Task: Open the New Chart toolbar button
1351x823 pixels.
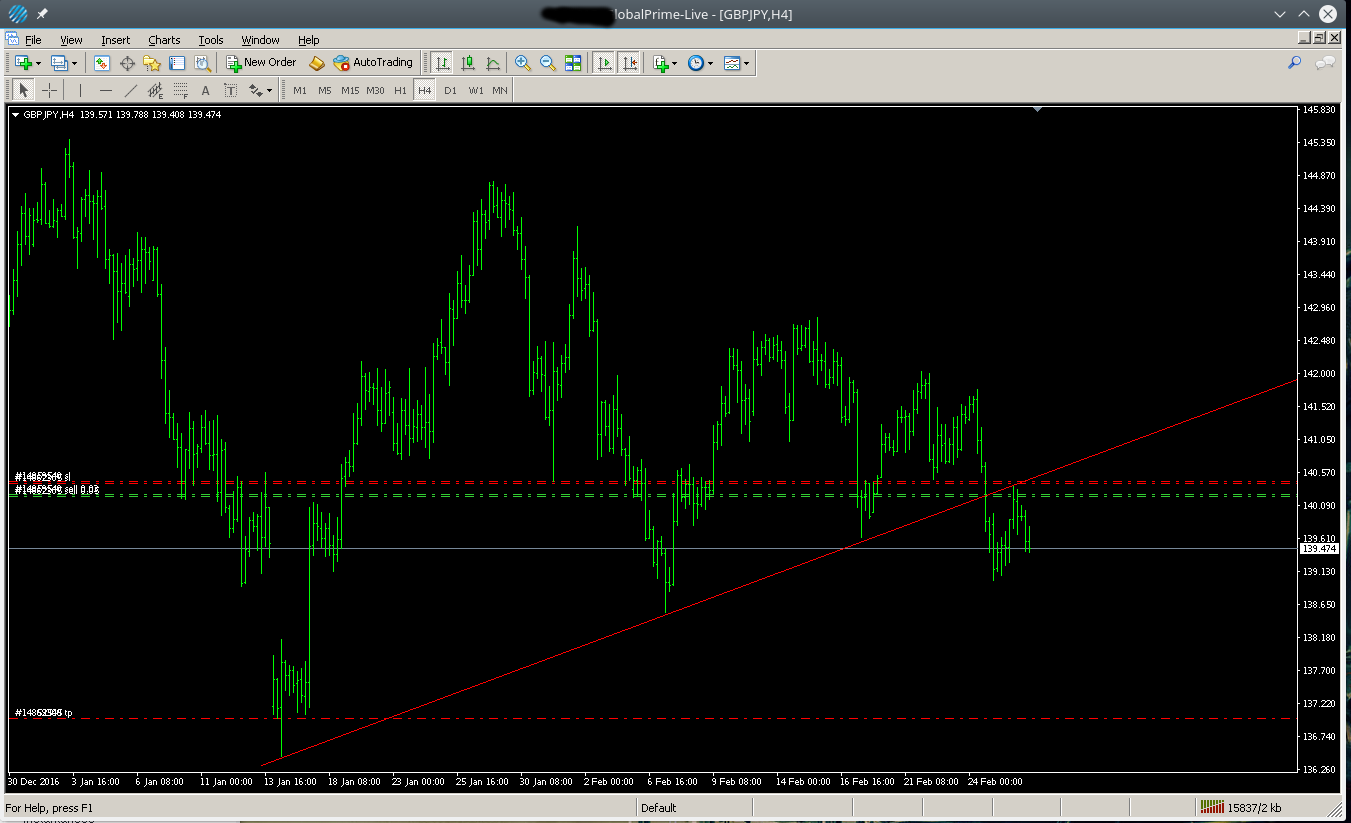Action: (22, 62)
